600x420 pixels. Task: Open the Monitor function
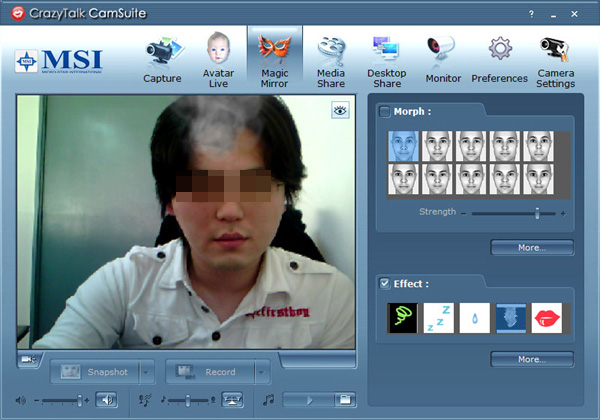pos(443,60)
